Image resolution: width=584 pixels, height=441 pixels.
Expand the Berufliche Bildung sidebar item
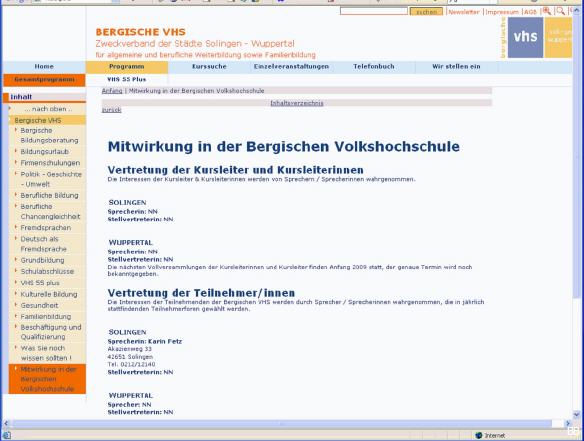tap(50, 195)
